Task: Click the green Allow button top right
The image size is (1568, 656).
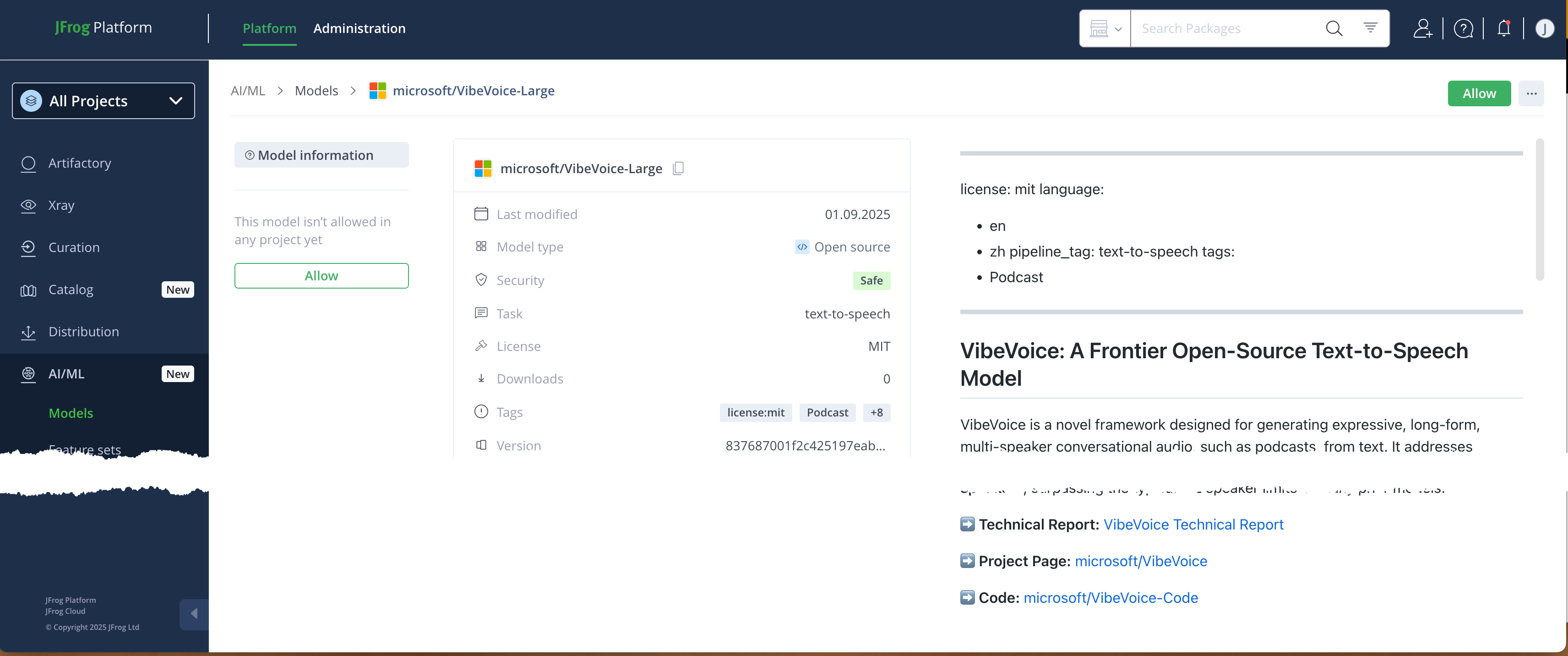Action: [x=1479, y=94]
